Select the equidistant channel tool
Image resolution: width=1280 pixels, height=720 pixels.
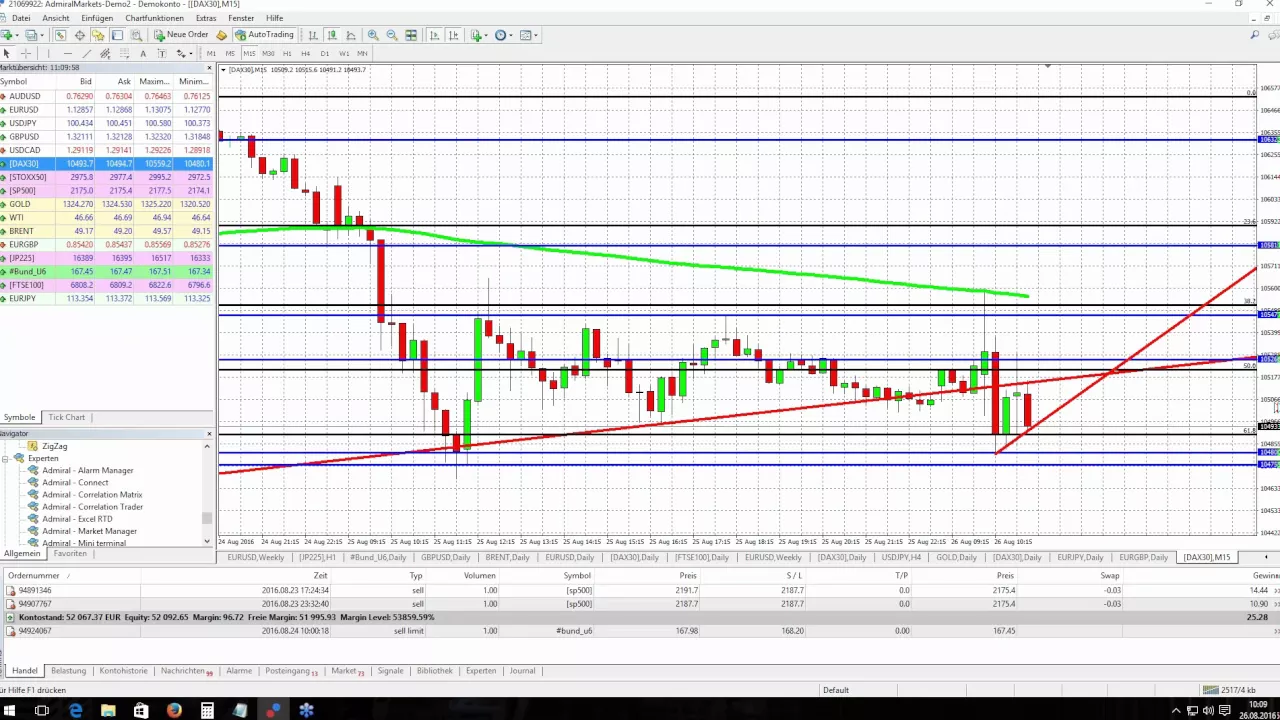(105, 53)
